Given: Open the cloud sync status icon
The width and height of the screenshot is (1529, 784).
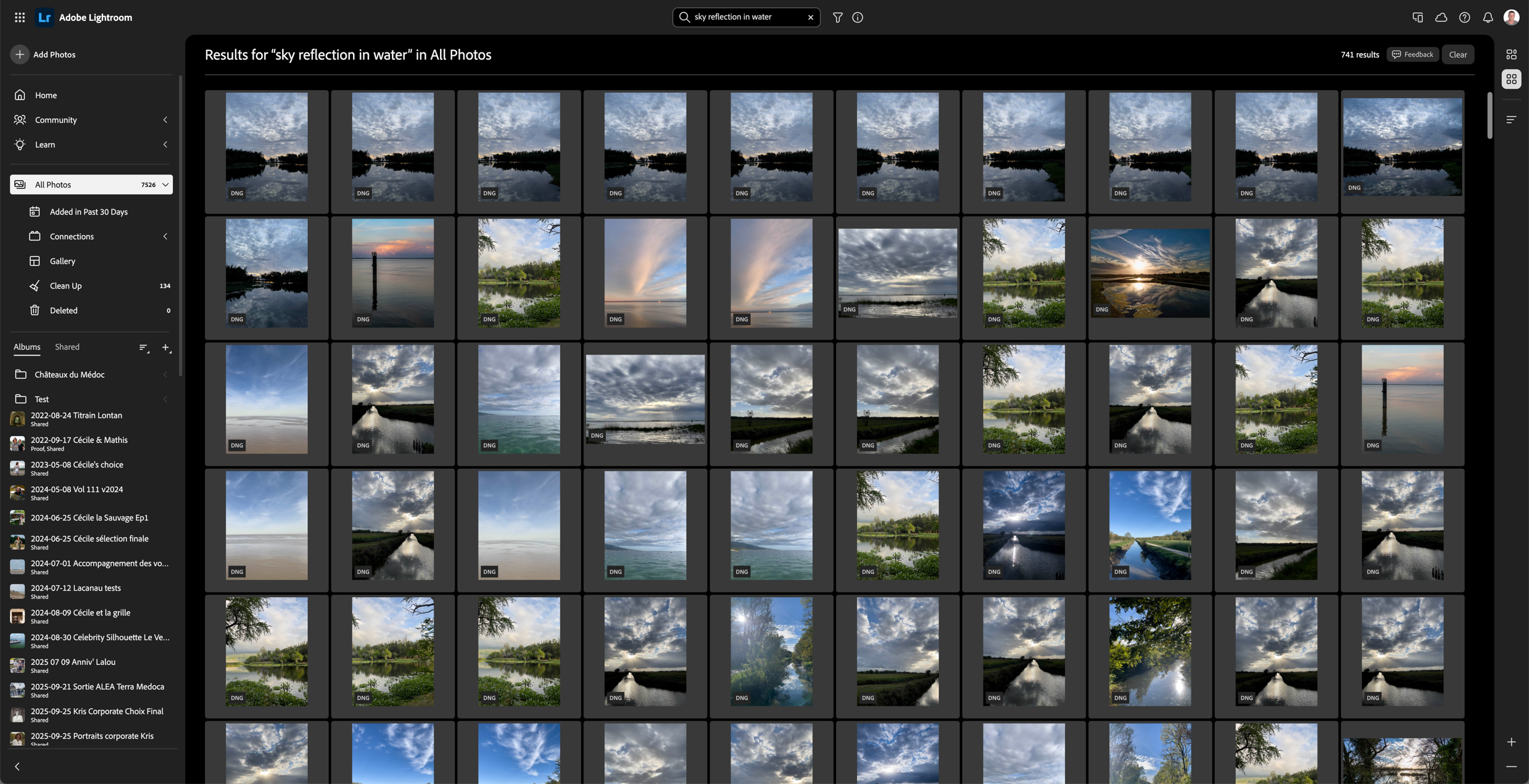Looking at the screenshot, I should 1441,17.
